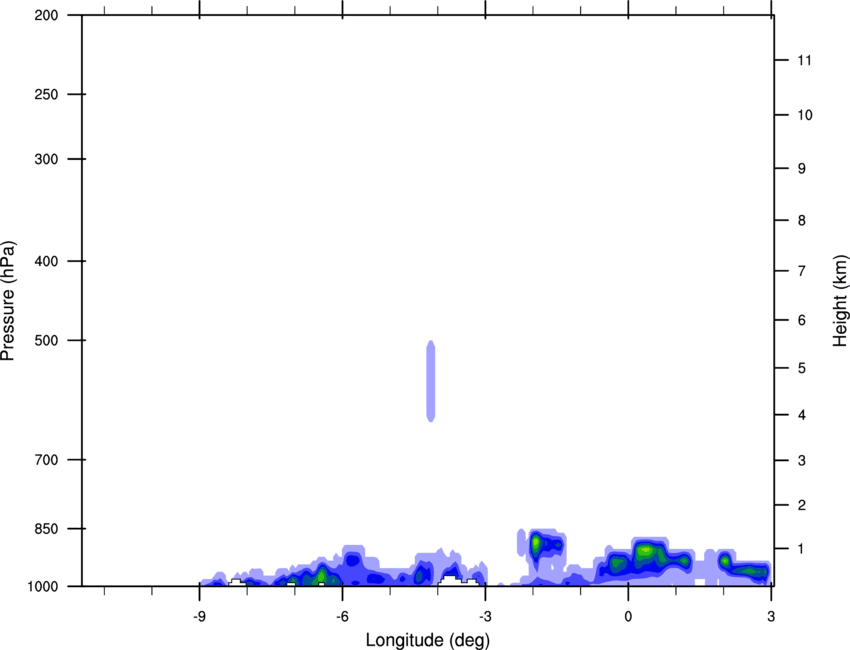
Task: Pick the 5 km height label
Action: point(802,369)
